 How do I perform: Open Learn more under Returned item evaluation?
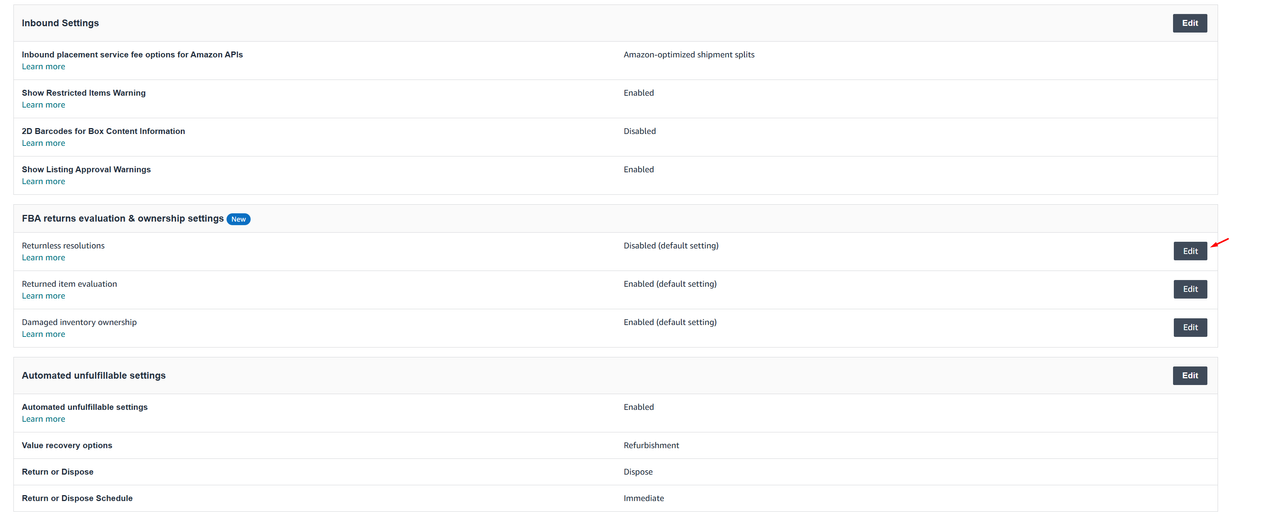tap(43, 296)
